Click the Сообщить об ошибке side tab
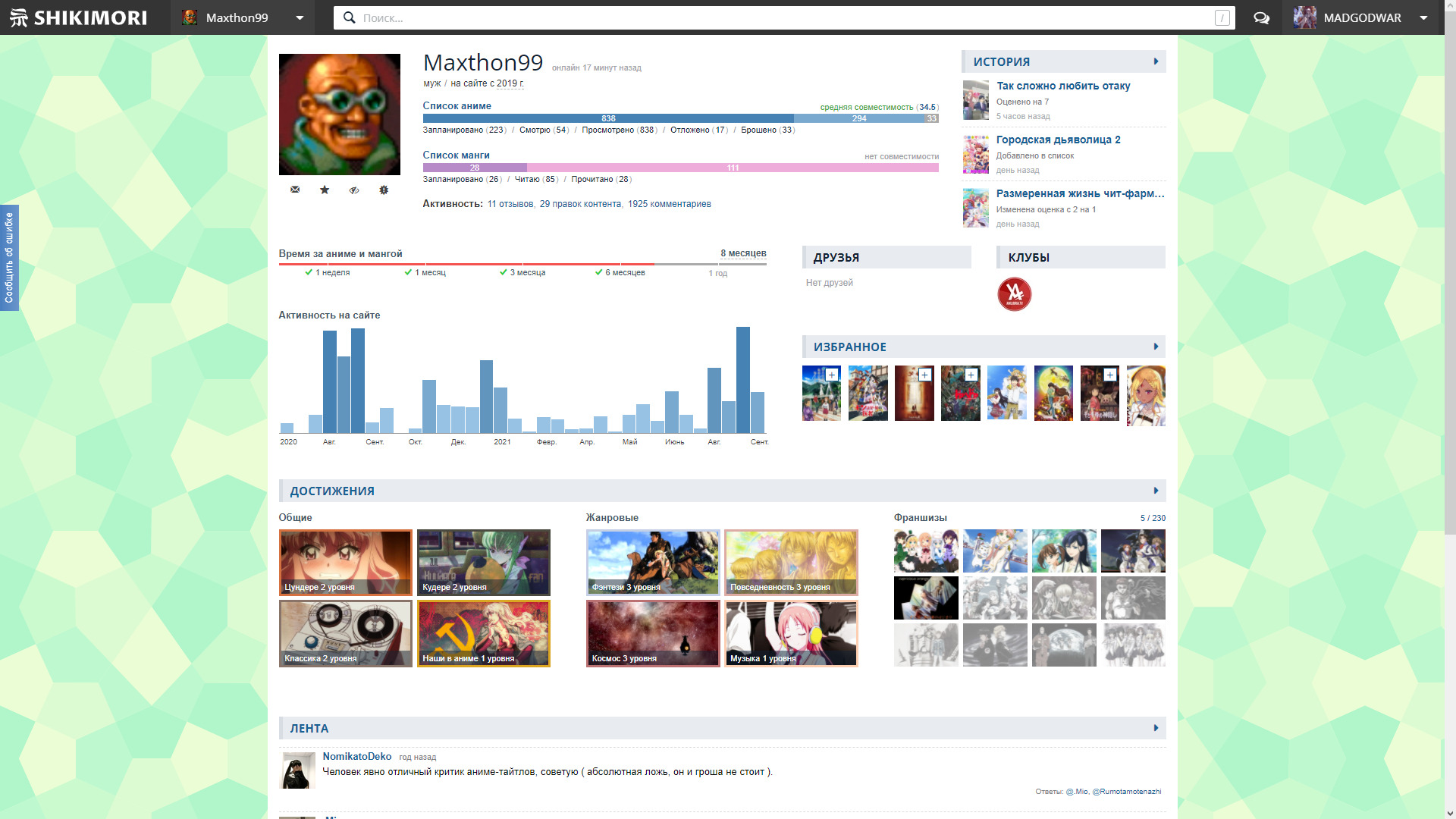Image resolution: width=1456 pixels, height=819 pixels. [x=9, y=258]
